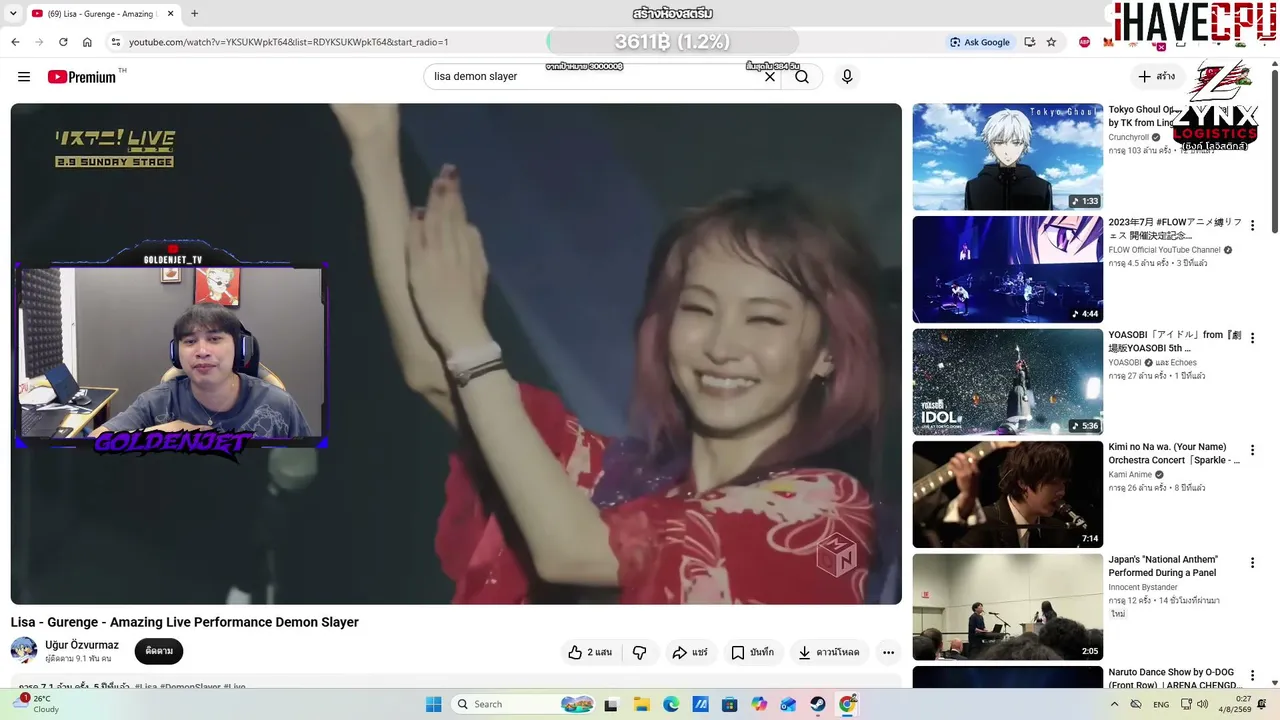Download the Lisa Gurenge video

tap(829, 652)
